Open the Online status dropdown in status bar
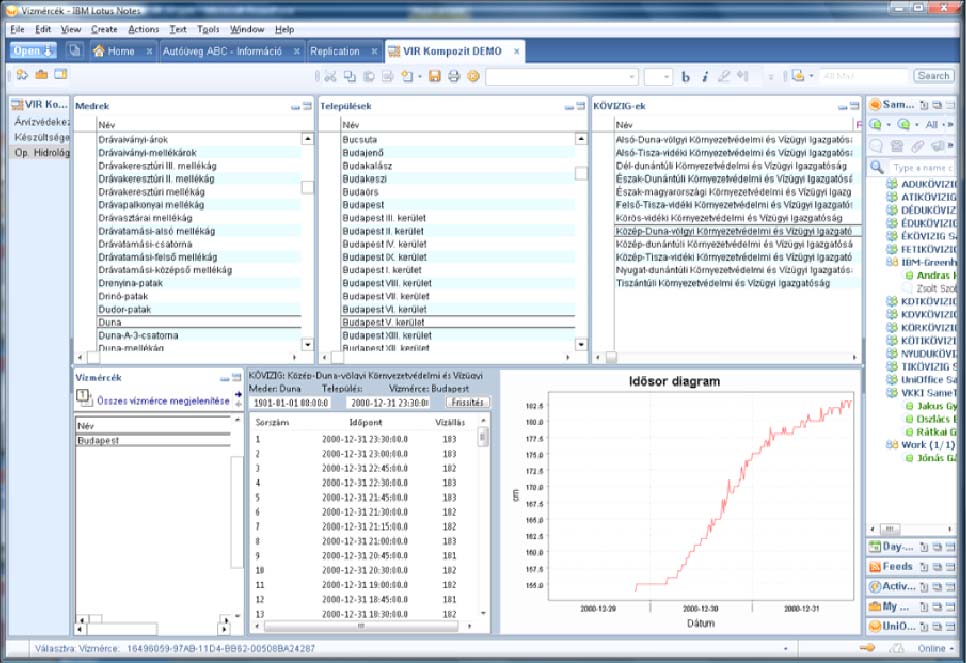The height and width of the screenshot is (663, 966). [936, 648]
